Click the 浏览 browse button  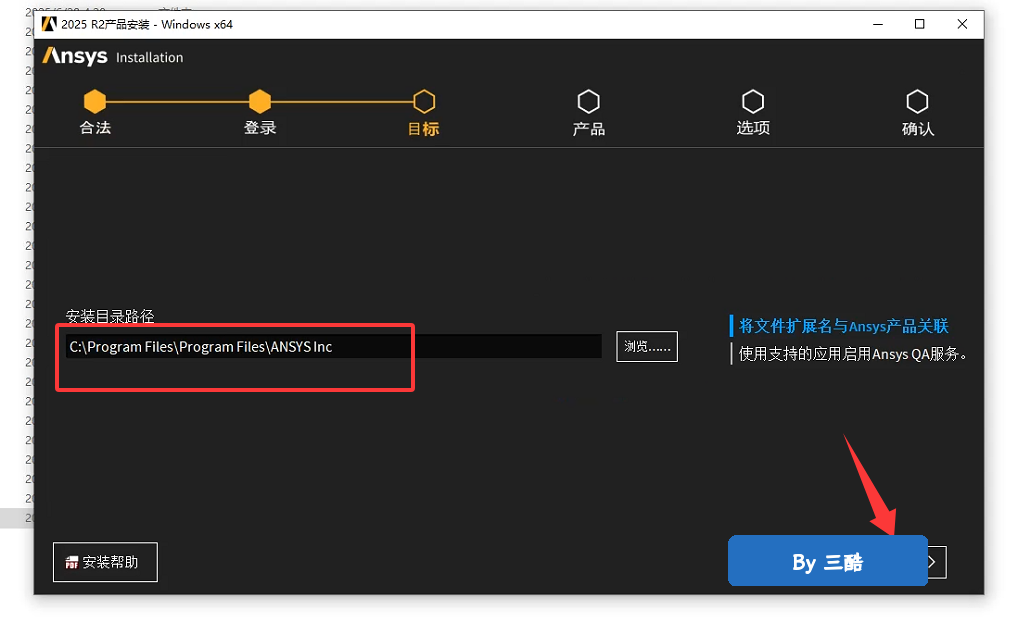[x=647, y=346]
